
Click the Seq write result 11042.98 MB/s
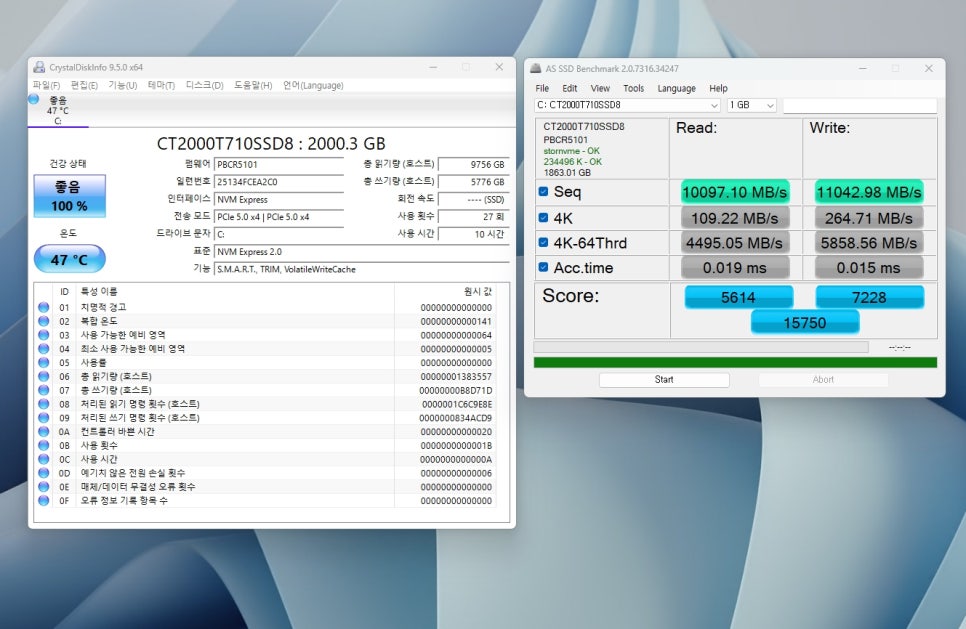pos(869,192)
